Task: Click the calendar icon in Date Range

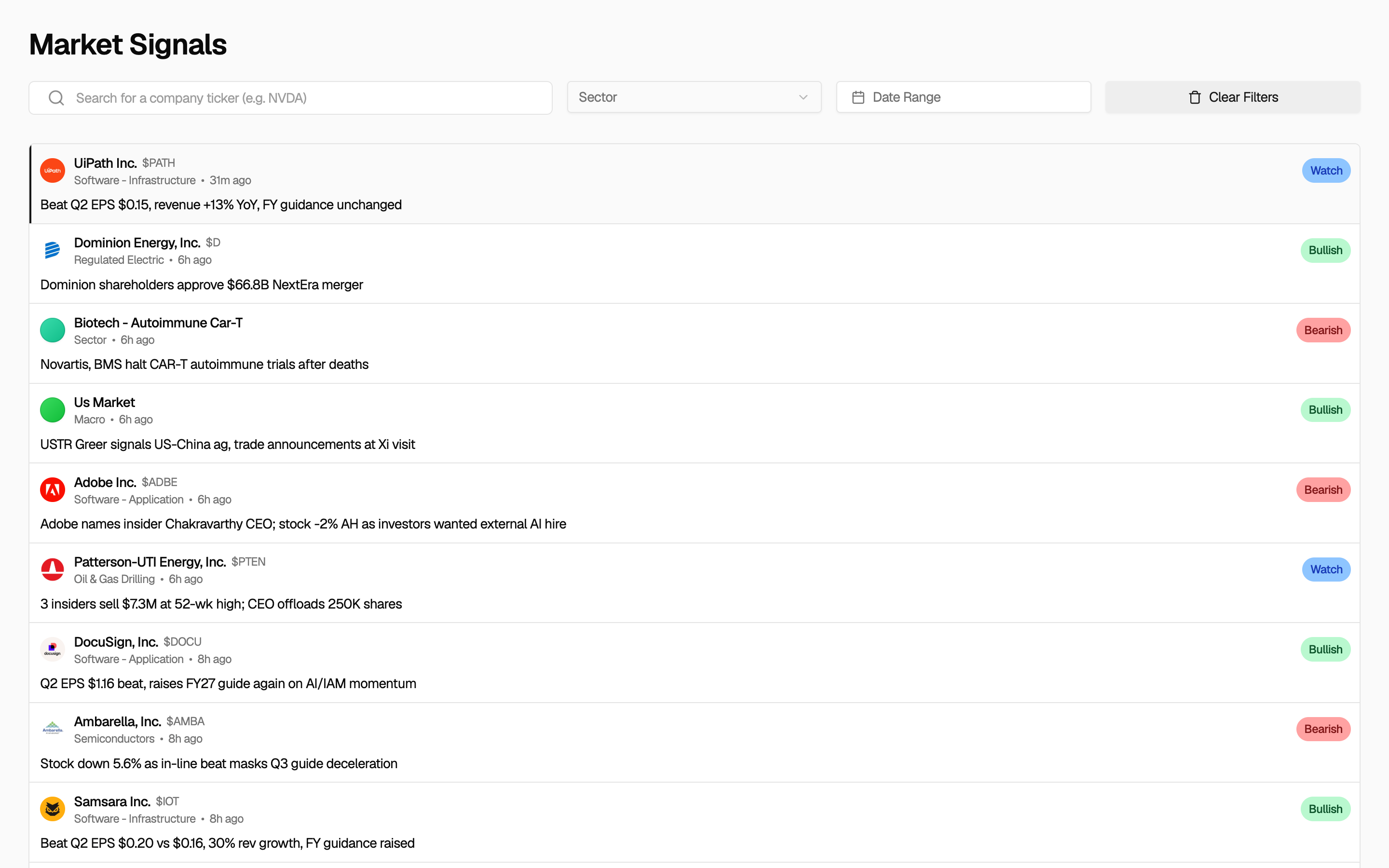Action: 858,97
